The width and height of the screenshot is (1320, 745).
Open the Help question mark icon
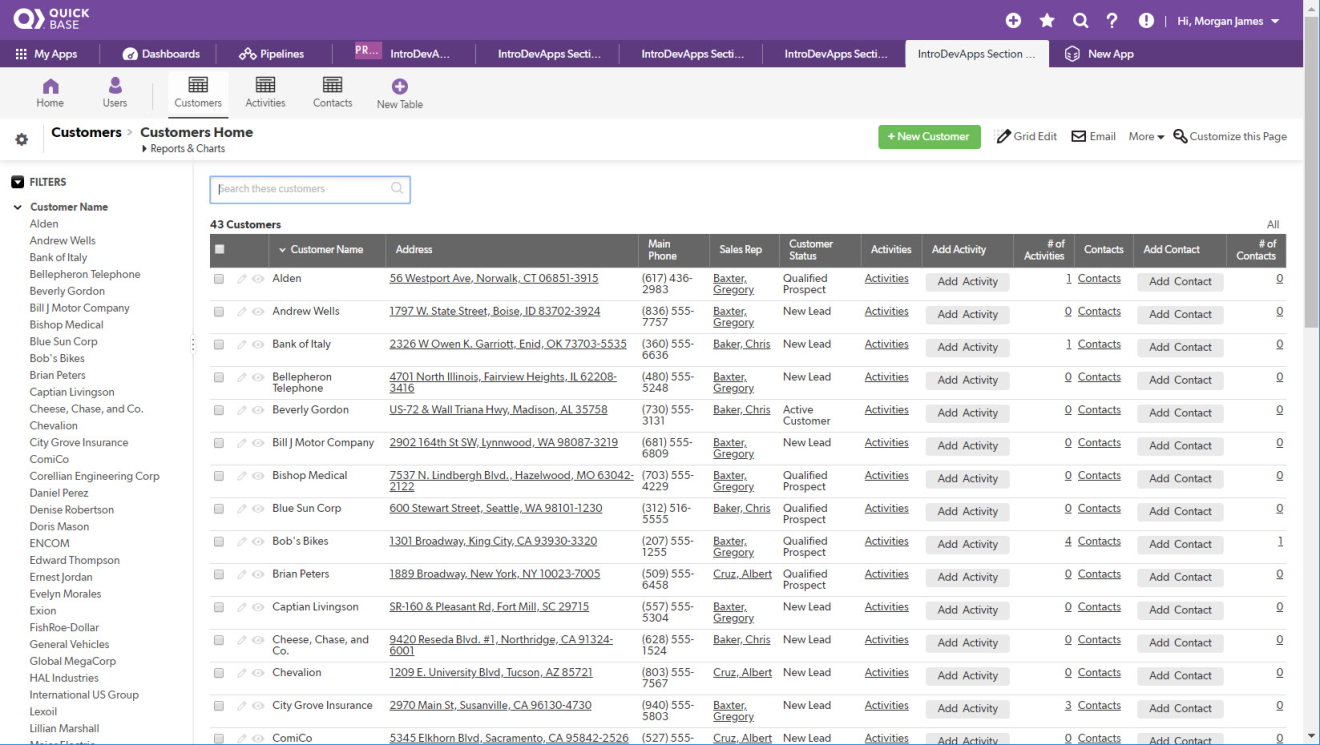coord(1112,21)
